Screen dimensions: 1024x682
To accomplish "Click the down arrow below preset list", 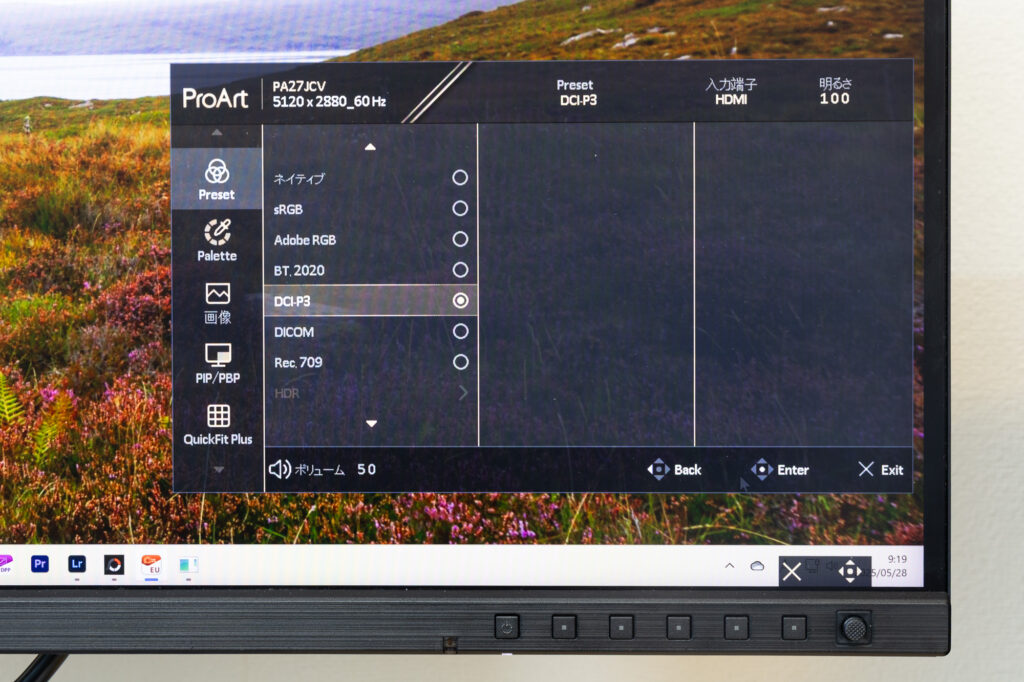I will [372, 424].
